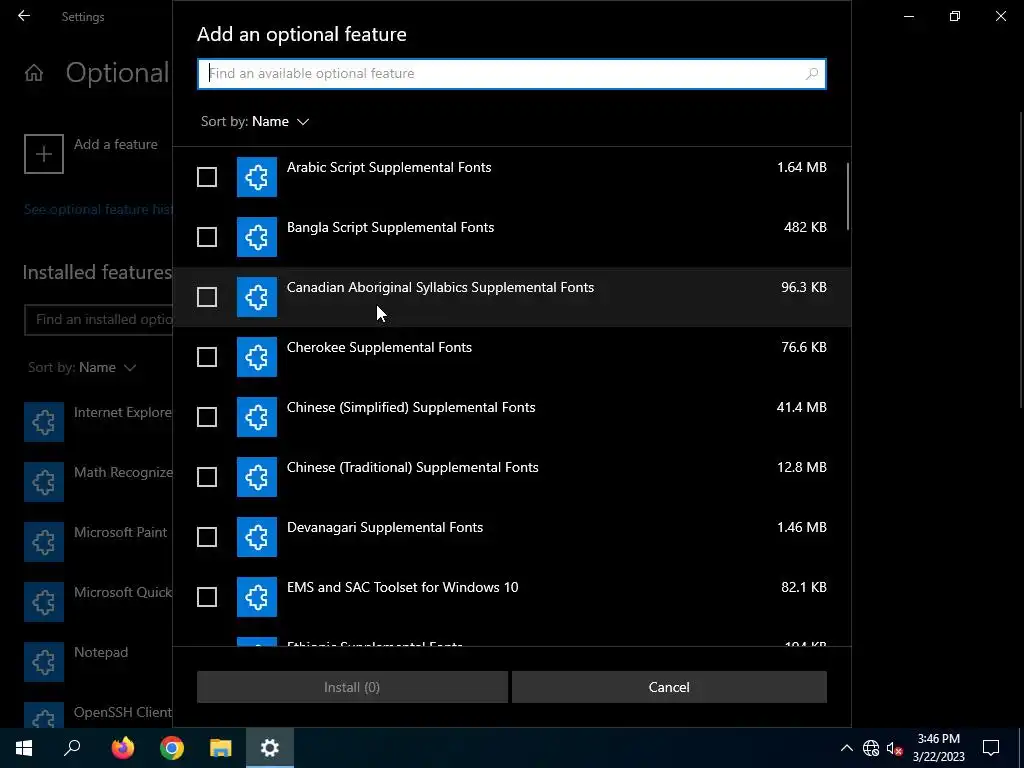The image size is (1024, 768).
Task: Tick the Bangla Script Supplemental Fonts checkbox
Action: [x=207, y=237]
